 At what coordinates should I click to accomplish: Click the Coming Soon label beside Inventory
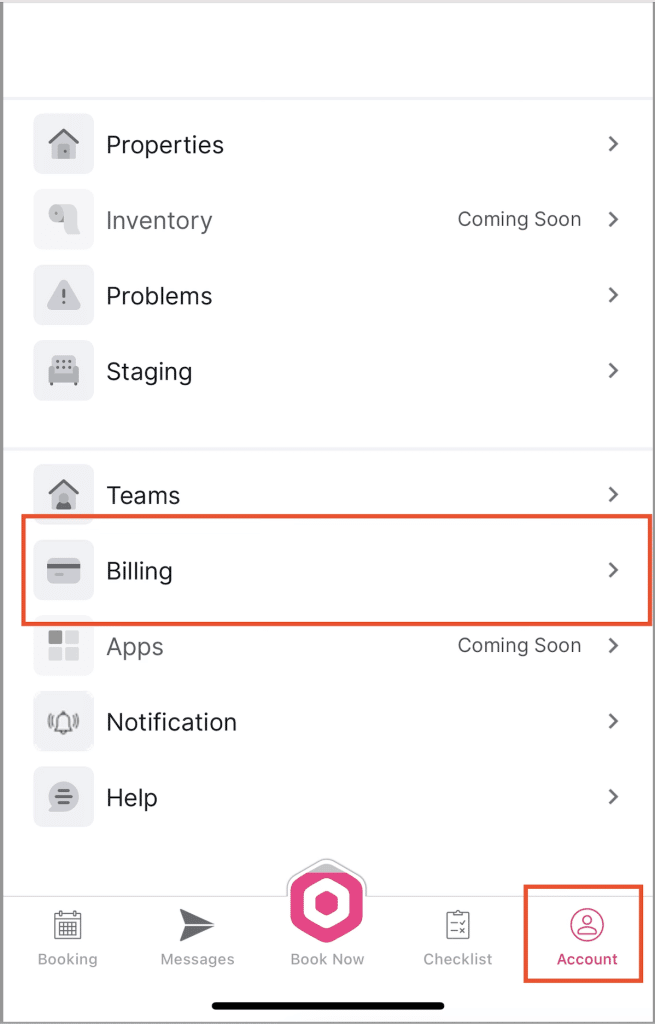pyautogui.click(x=519, y=219)
